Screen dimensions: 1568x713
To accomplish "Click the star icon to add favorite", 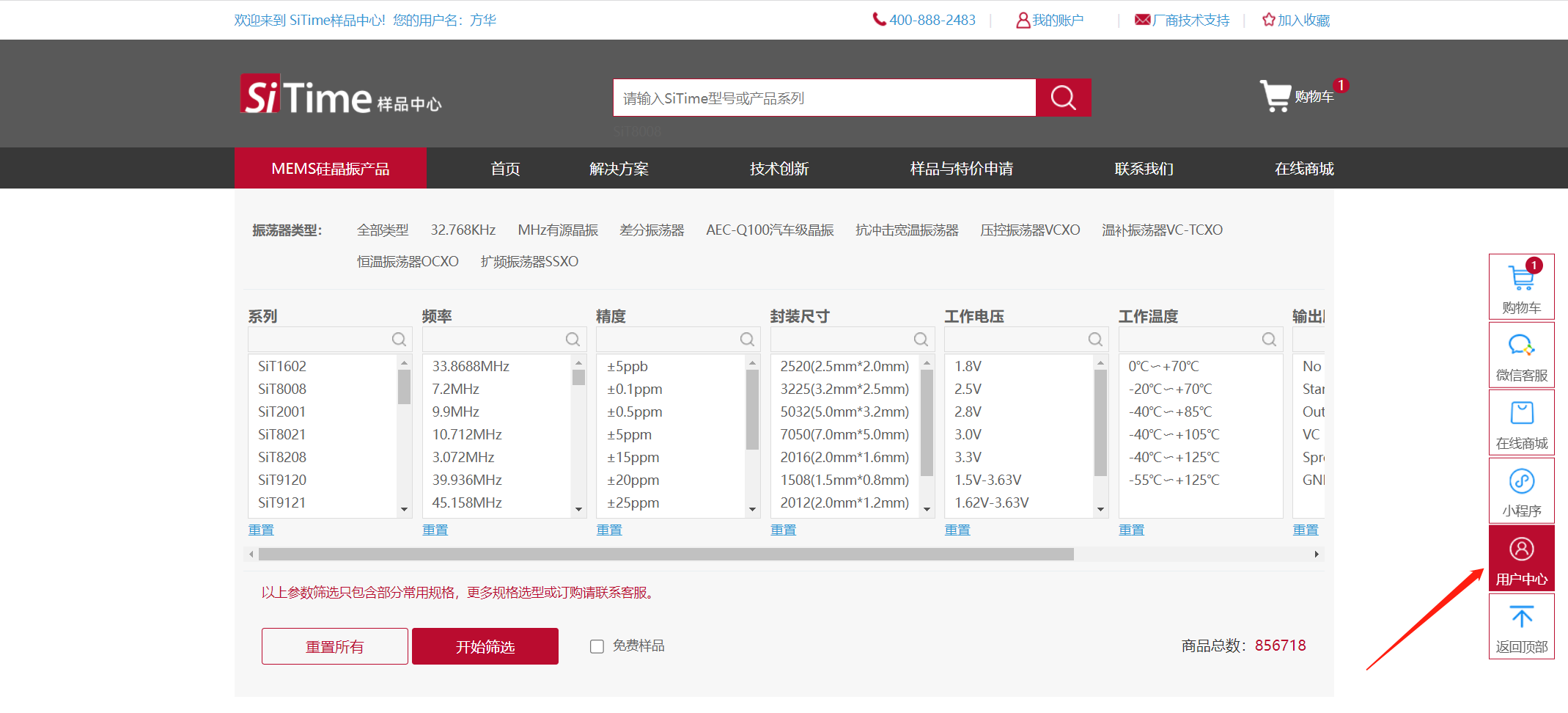I will click(1268, 20).
